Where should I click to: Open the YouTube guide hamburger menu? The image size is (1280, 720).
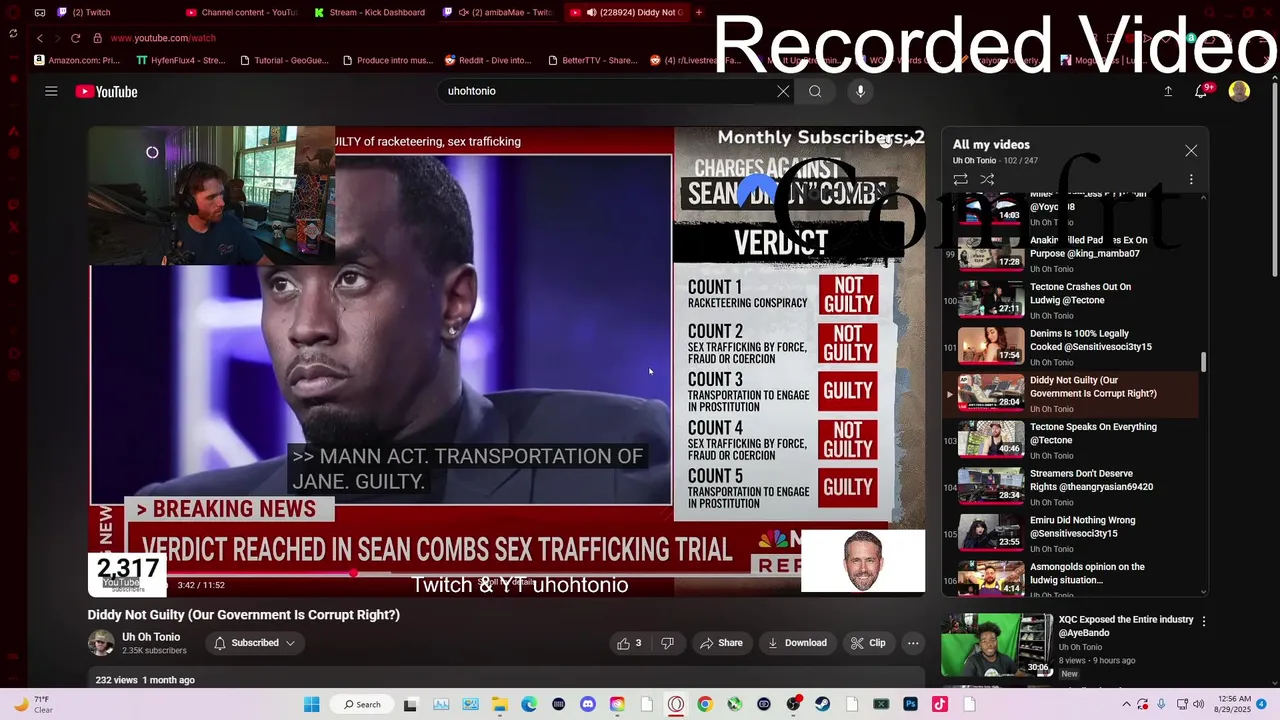coord(51,91)
